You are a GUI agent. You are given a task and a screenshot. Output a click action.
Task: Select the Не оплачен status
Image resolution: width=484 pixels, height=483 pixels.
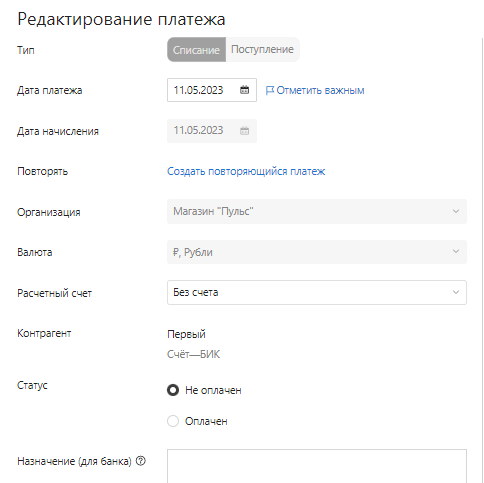(x=173, y=390)
